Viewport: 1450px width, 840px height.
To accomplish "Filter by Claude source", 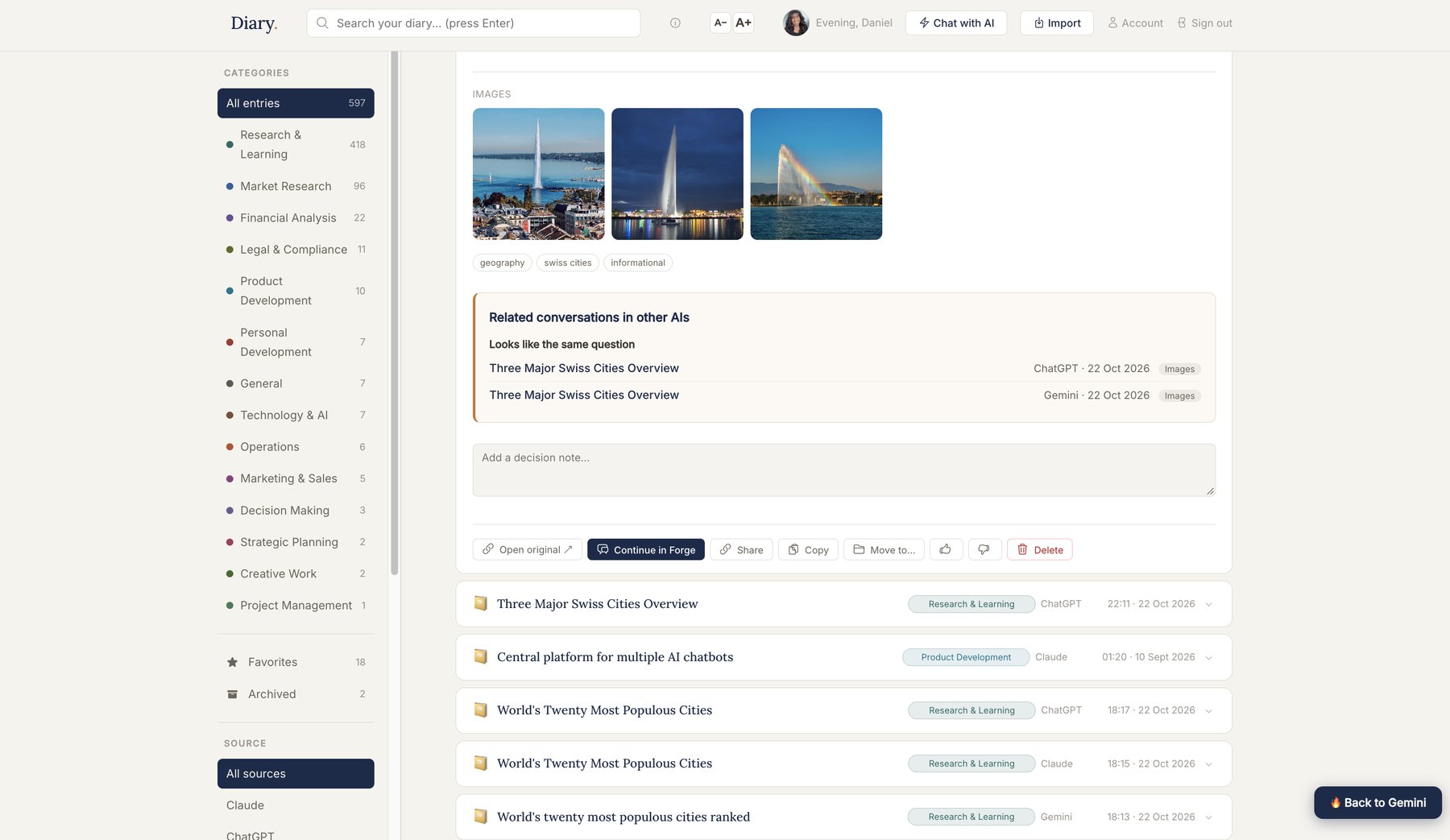I will point(296,805).
